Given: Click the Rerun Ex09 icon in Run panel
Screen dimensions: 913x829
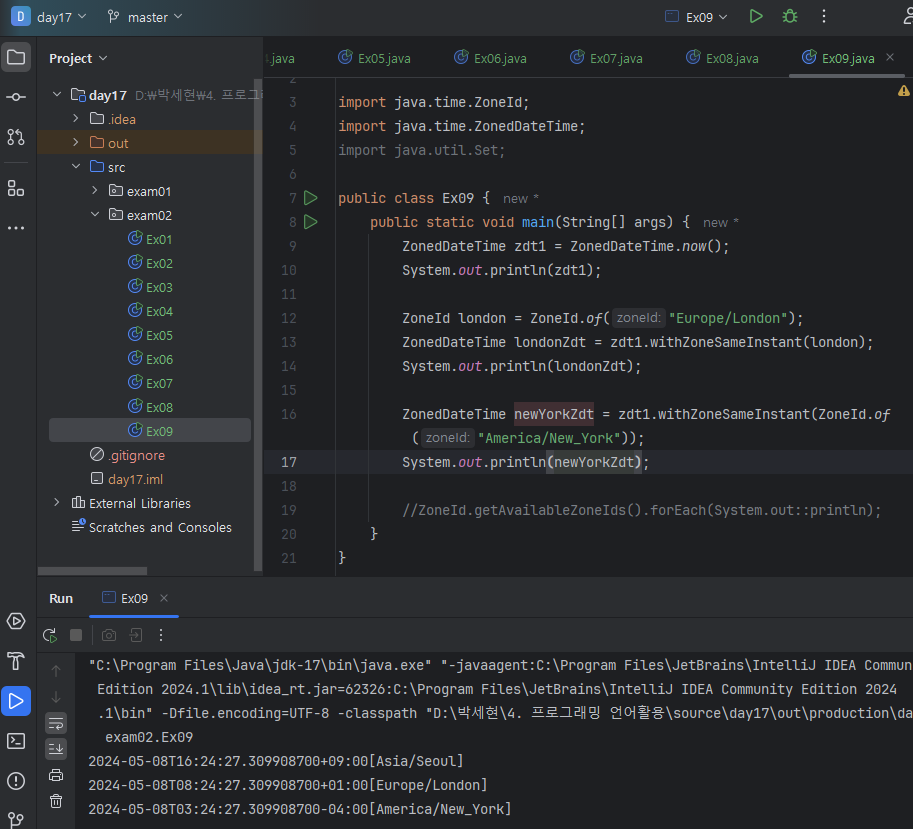Looking at the screenshot, I should click(49, 635).
